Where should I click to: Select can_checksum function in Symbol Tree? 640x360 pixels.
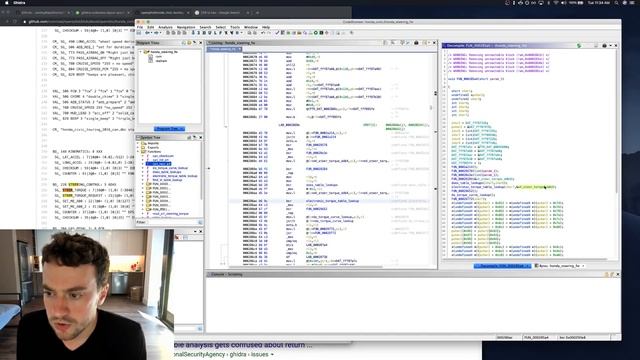click(163, 156)
